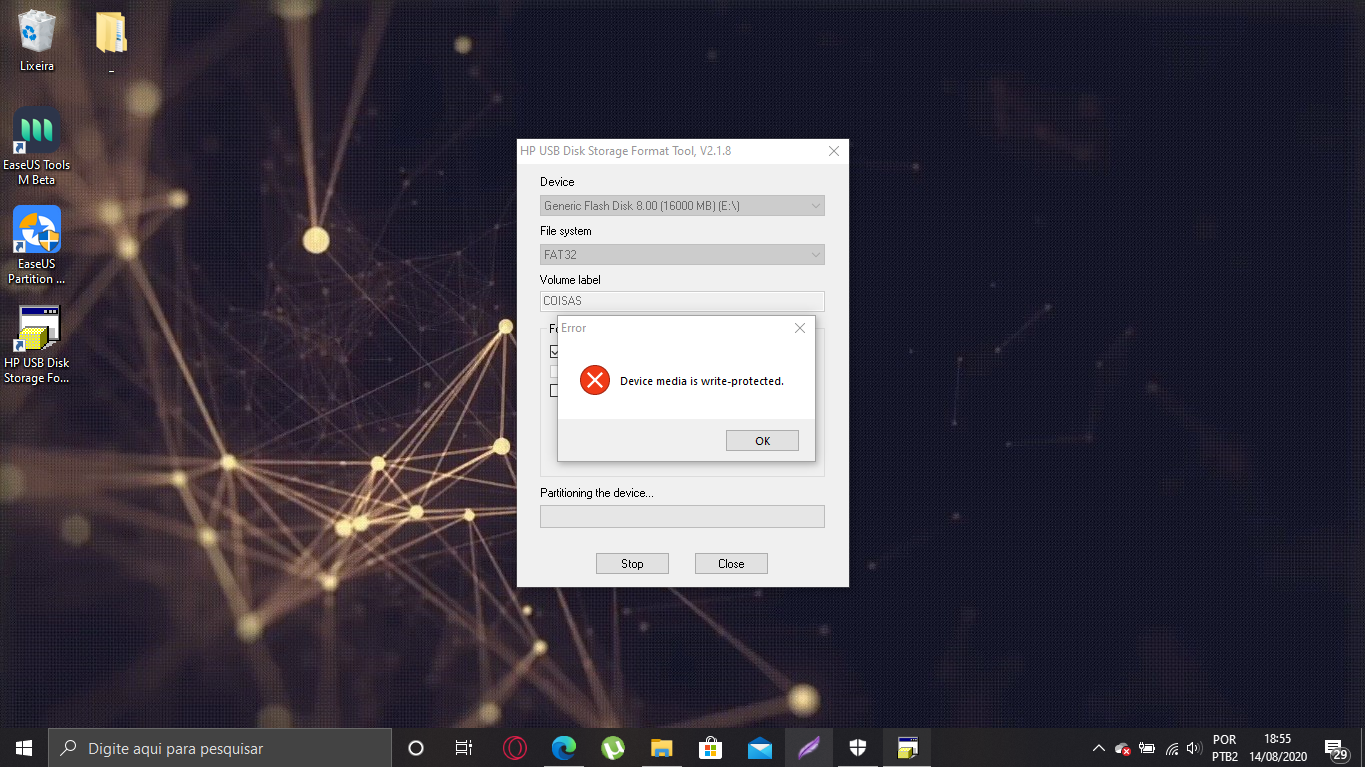The image size is (1365, 767).
Task: Click the Stop button
Action: [632, 564]
